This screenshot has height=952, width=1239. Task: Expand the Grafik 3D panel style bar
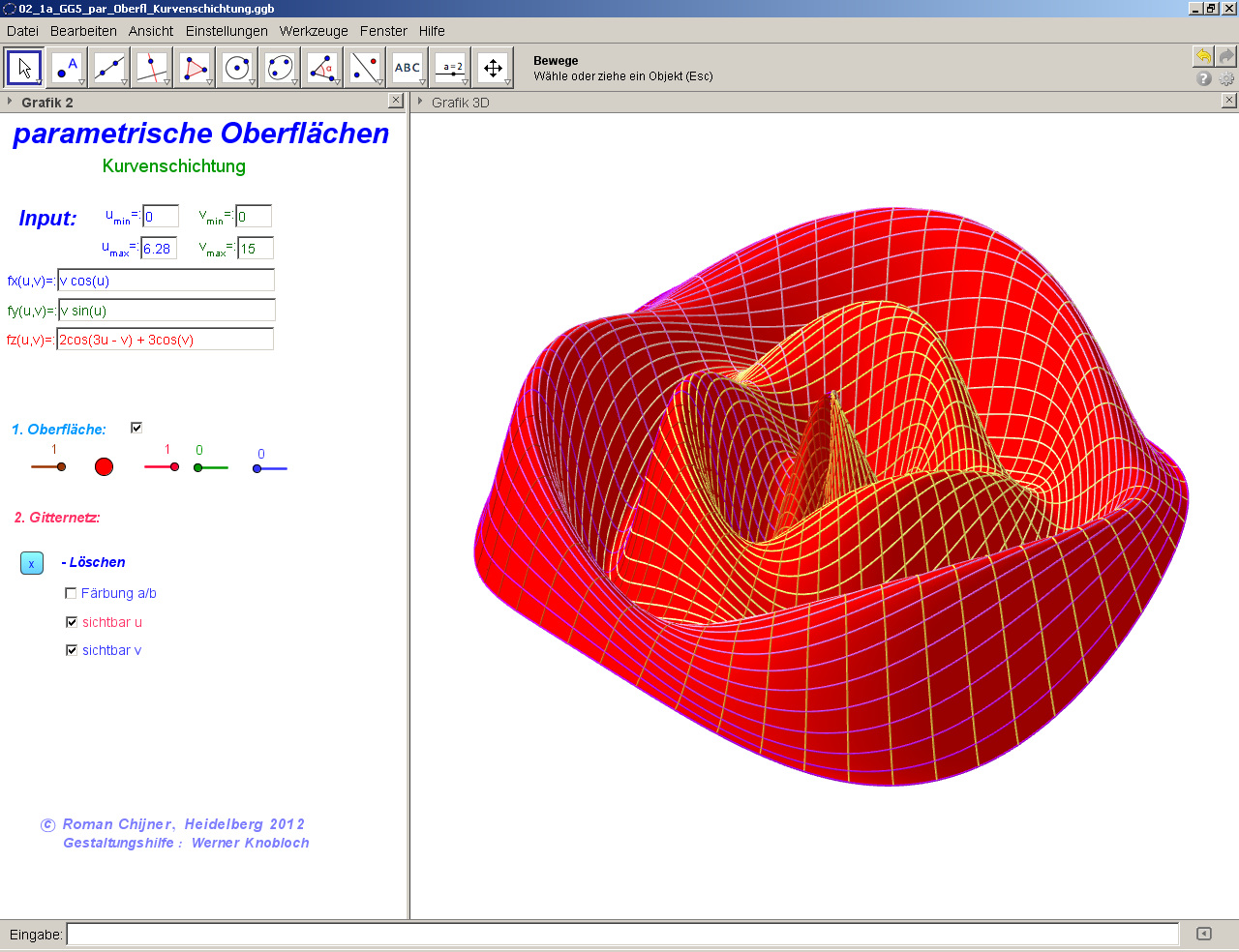420,102
